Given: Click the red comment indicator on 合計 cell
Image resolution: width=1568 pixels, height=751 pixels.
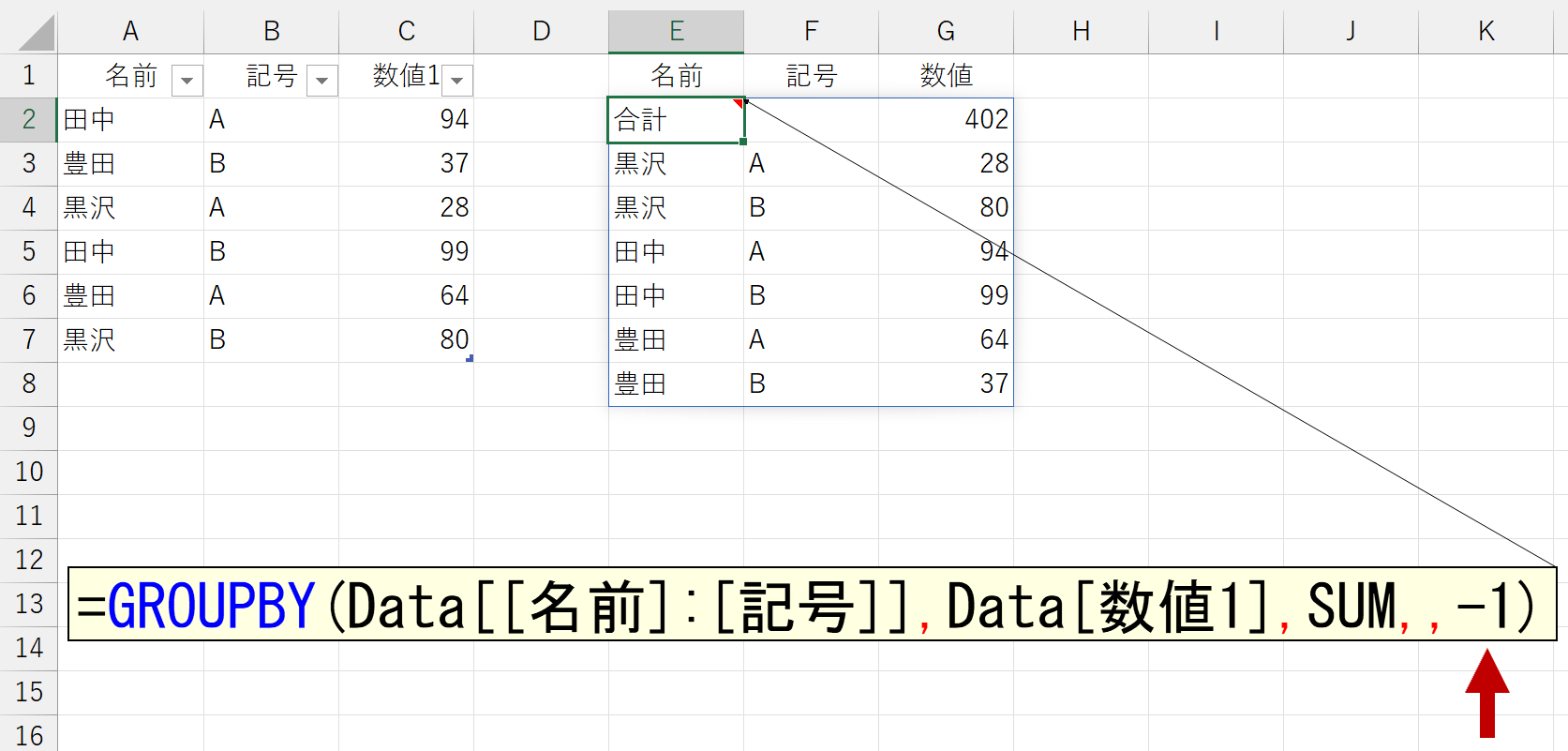Looking at the screenshot, I should pyautogui.click(x=739, y=102).
